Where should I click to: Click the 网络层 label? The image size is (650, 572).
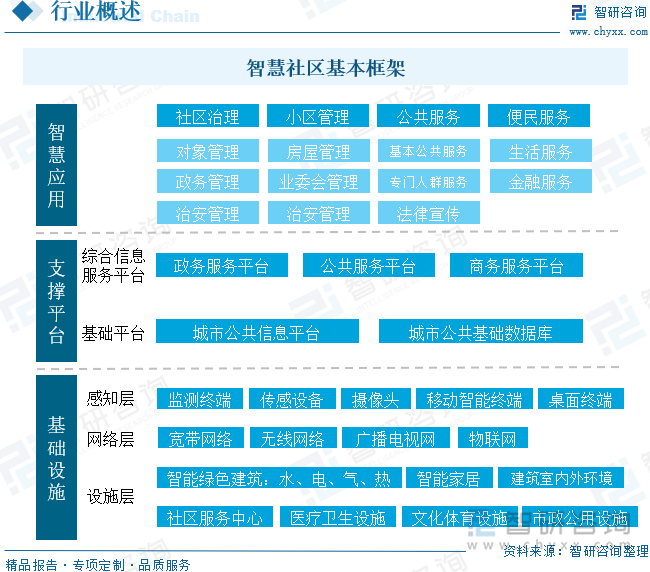[110, 439]
